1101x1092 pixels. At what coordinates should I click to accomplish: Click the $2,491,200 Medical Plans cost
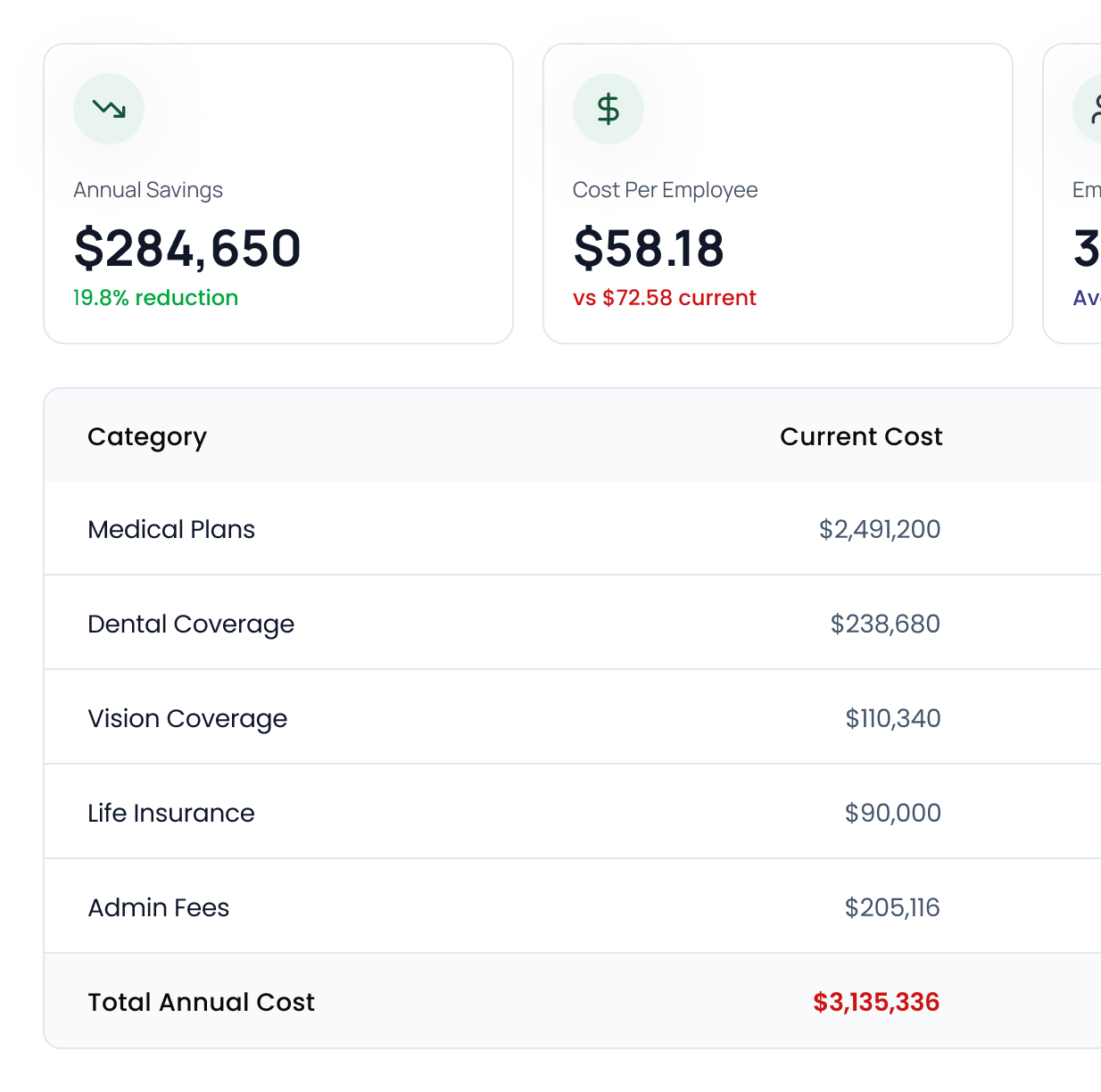click(879, 530)
